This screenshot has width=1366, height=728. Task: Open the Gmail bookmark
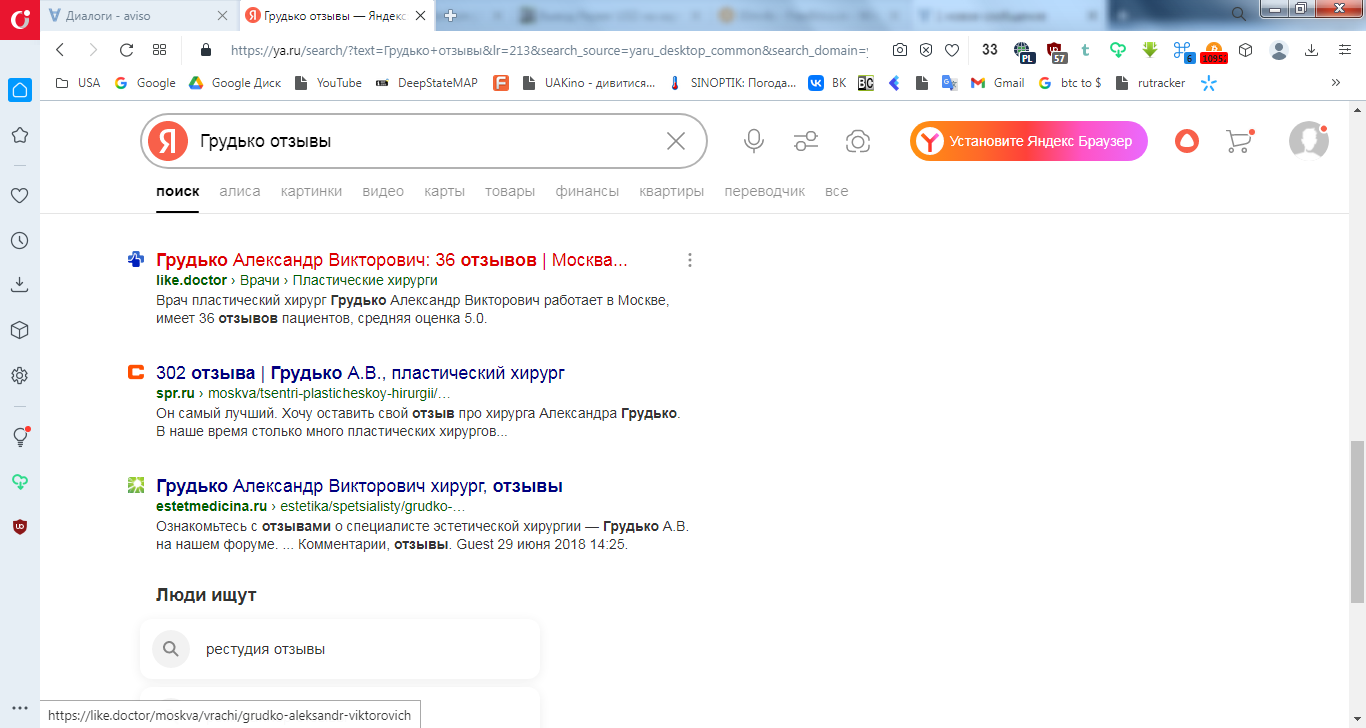(998, 83)
